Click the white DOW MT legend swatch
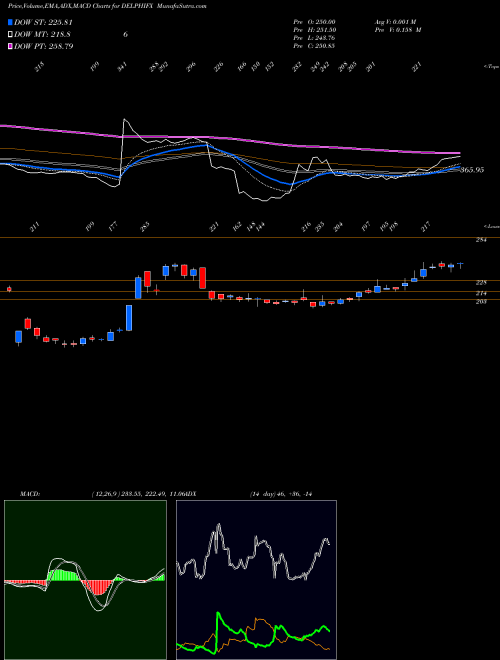The height and width of the screenshot is (660, 500). coord(11,34)
